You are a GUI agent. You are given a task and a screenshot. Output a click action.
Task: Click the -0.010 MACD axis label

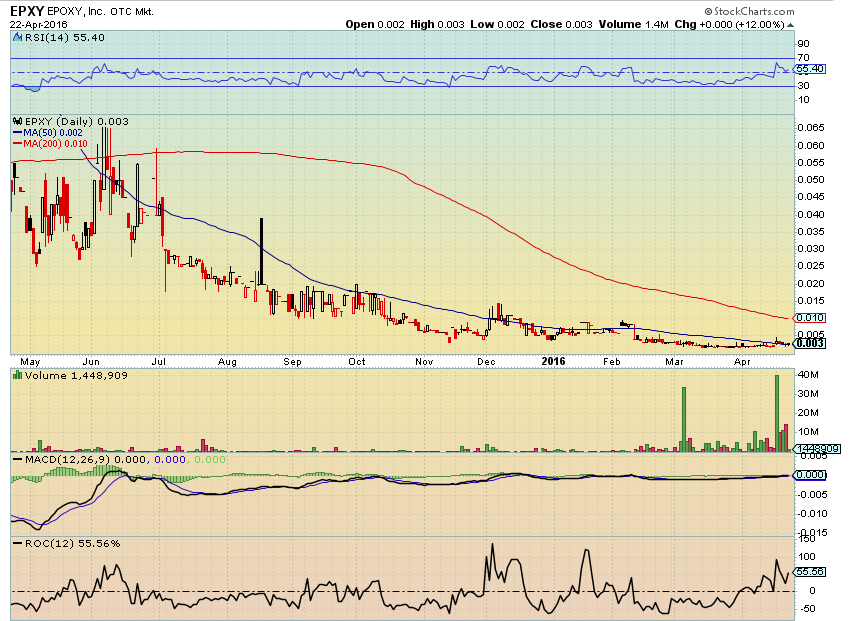point(811,514)
